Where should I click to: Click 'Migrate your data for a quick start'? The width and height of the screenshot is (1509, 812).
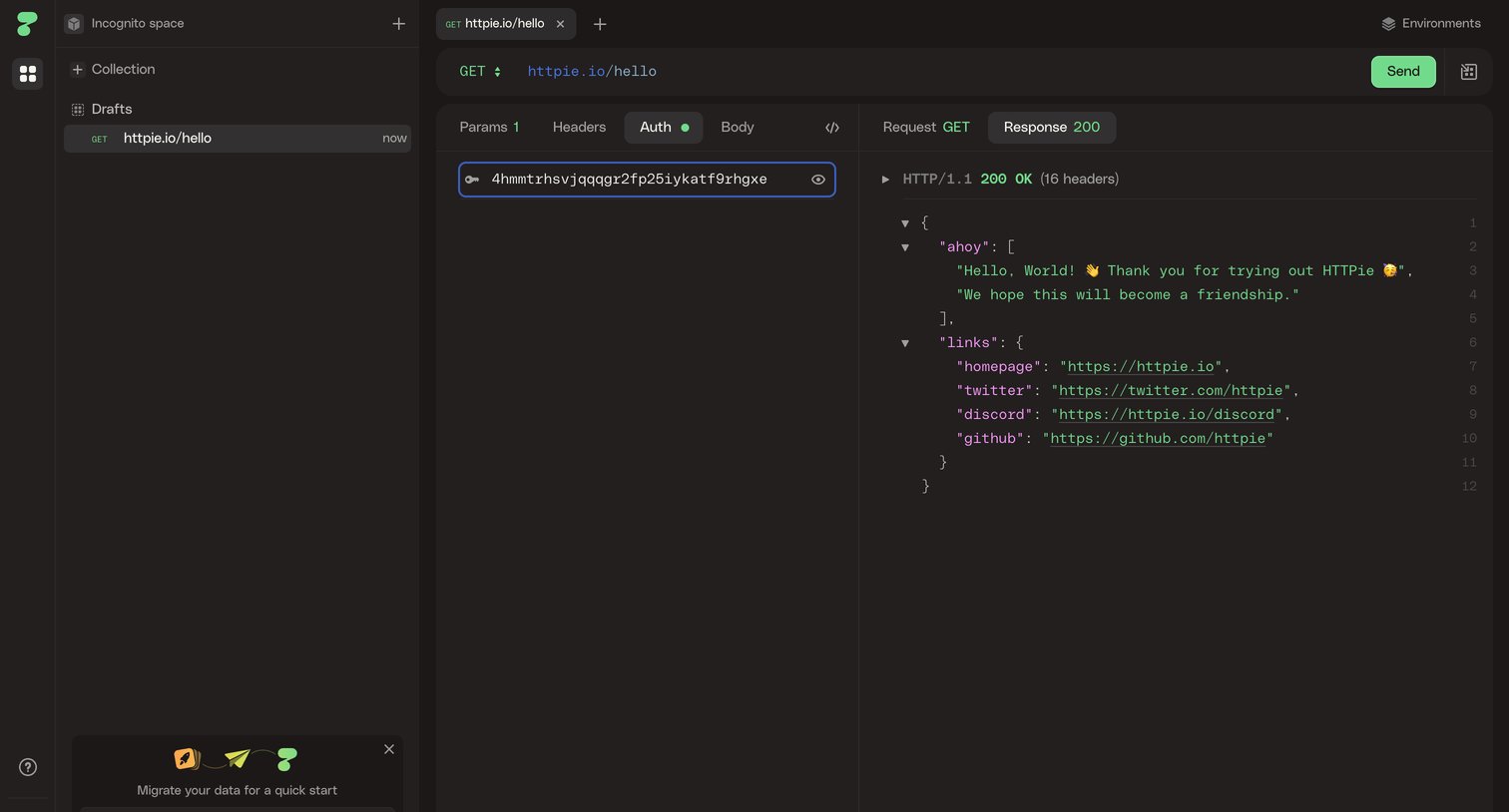237,790
